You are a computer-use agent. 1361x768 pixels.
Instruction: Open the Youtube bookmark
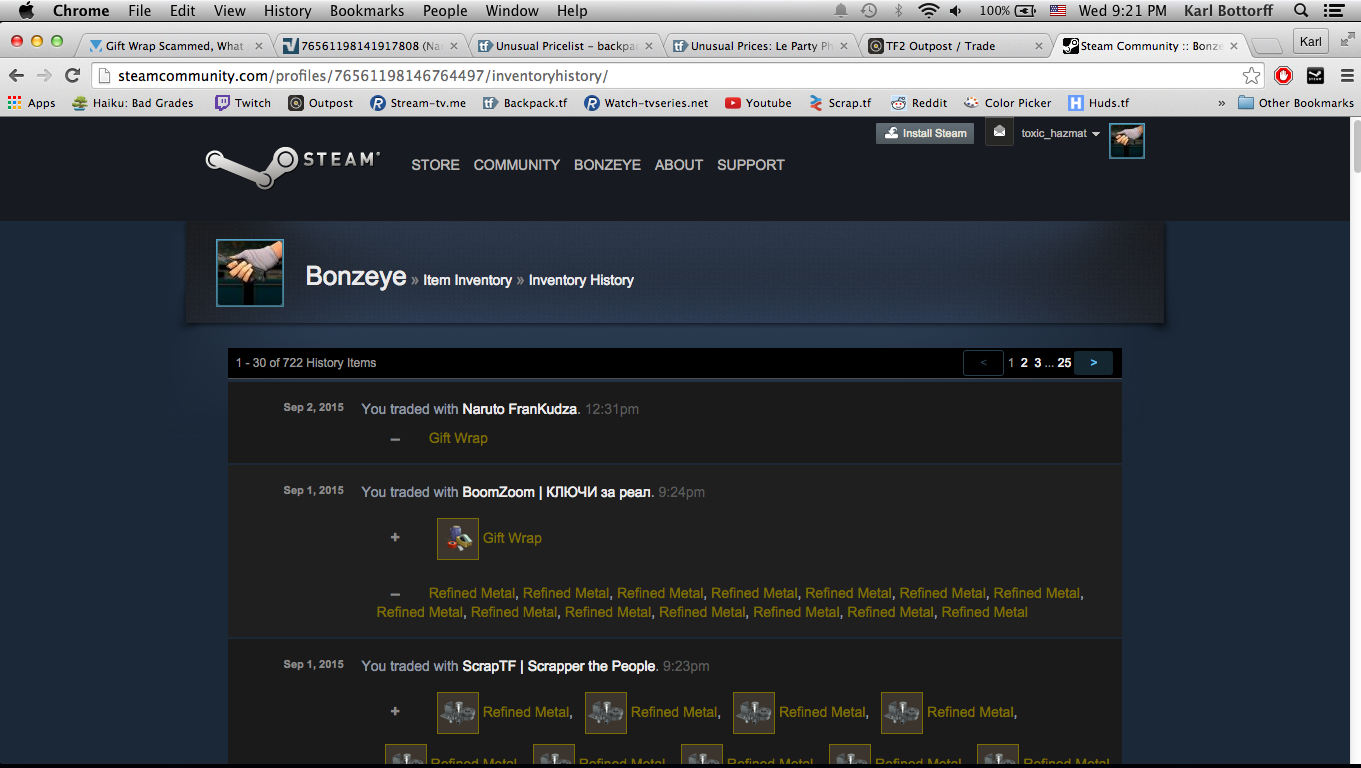pyautogui.click(x=758, y=103)
